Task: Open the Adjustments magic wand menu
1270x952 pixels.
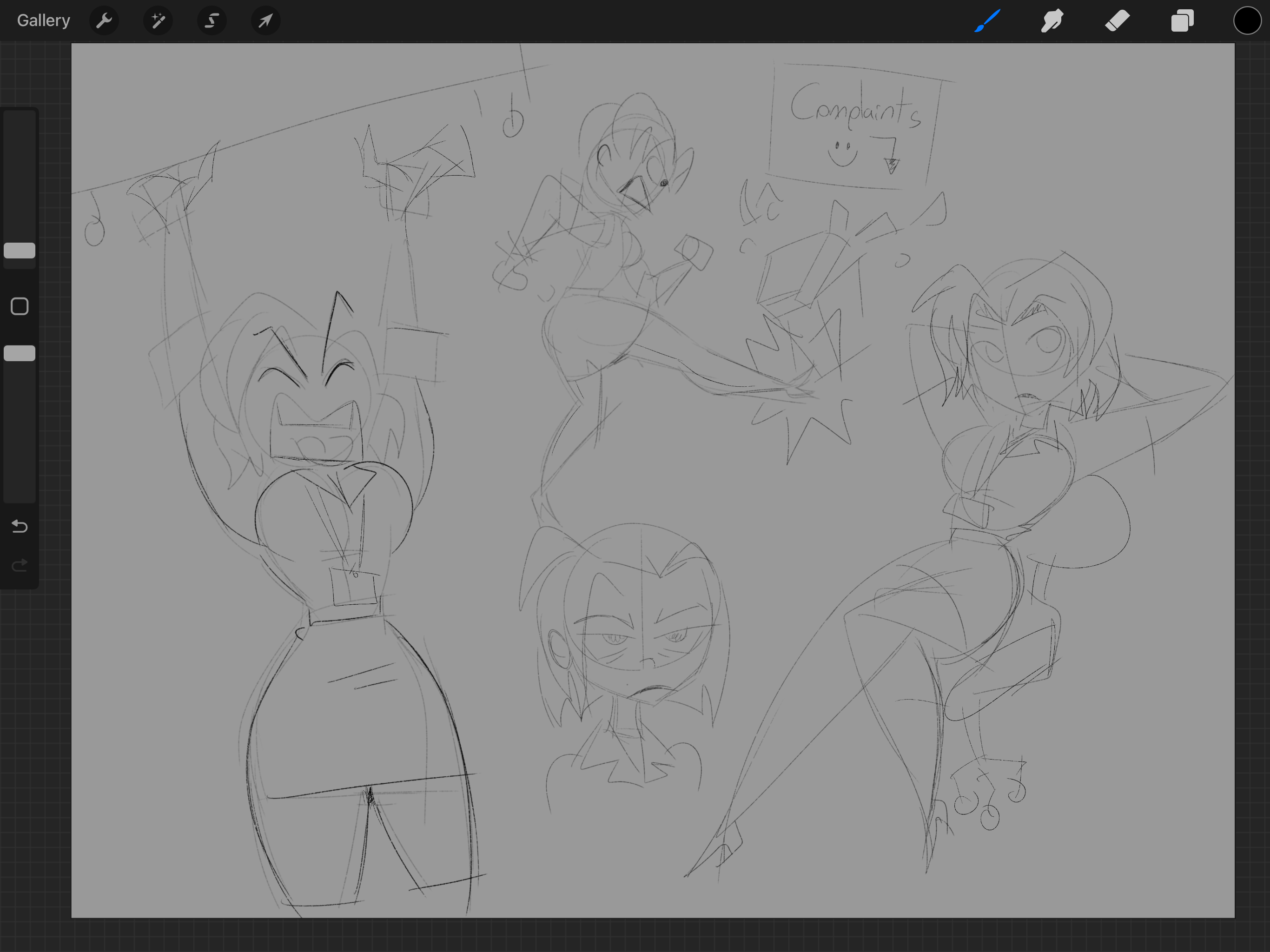Action: (158, 20)
